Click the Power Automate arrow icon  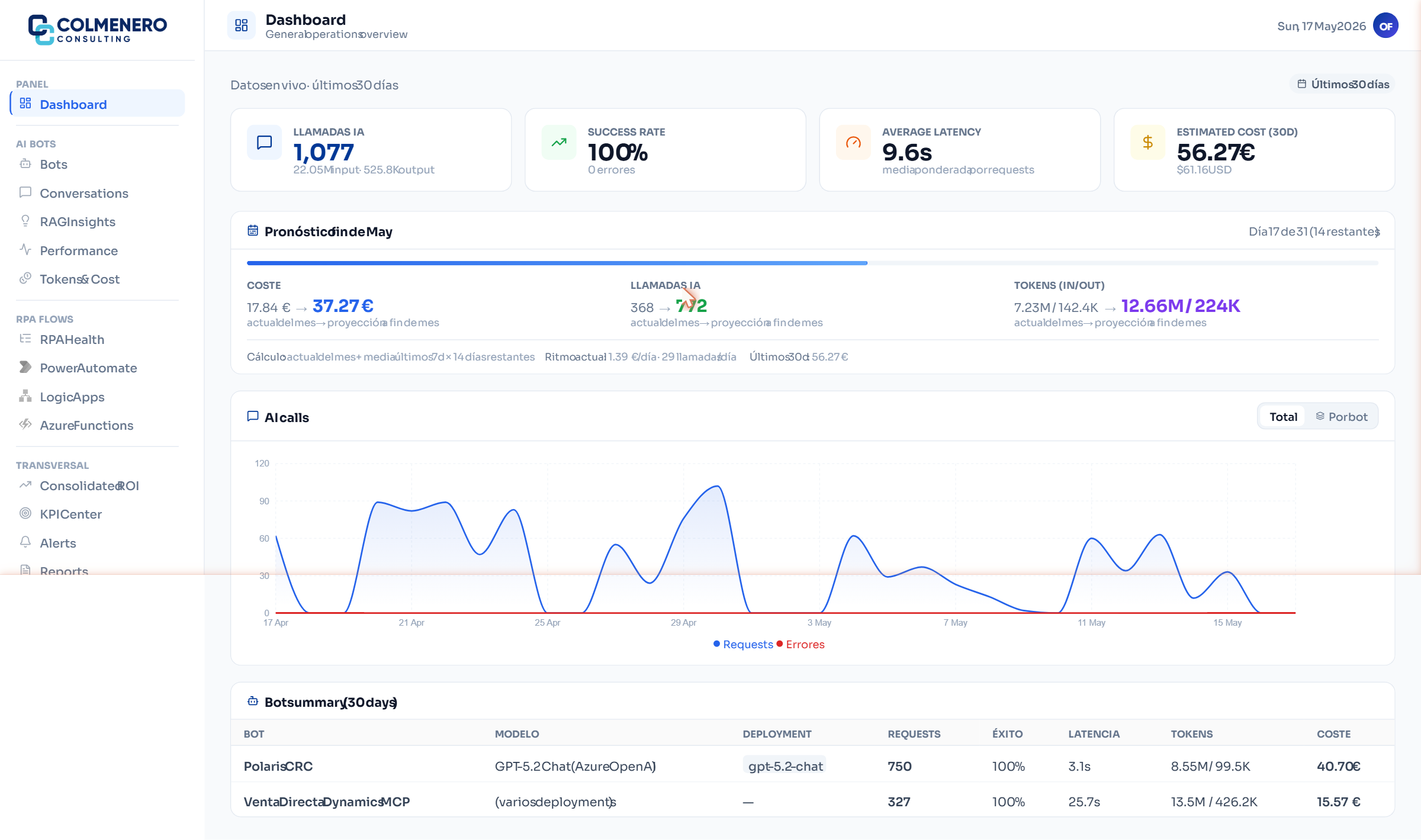coord(25,367)
